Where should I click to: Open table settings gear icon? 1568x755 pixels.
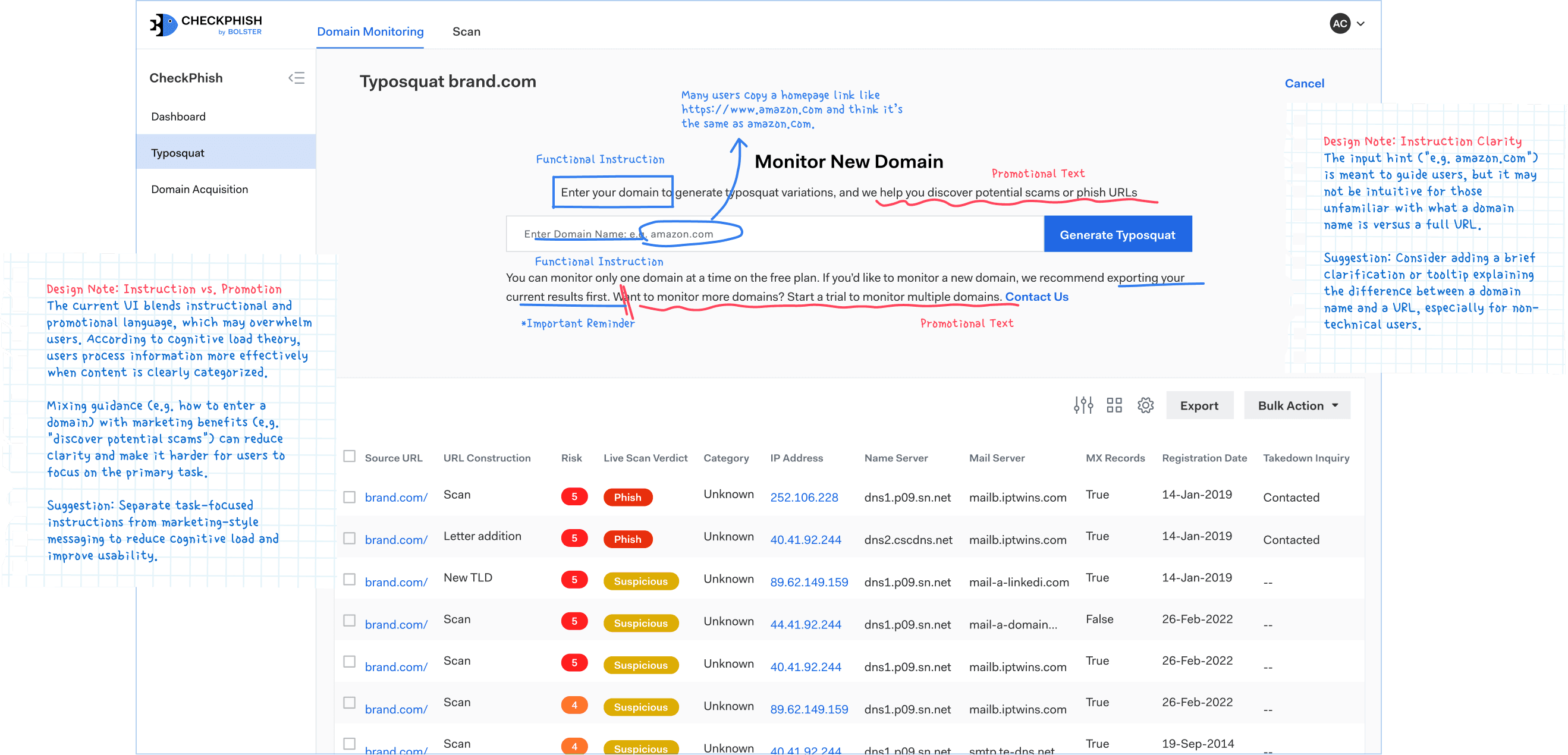coord(1145,405)
